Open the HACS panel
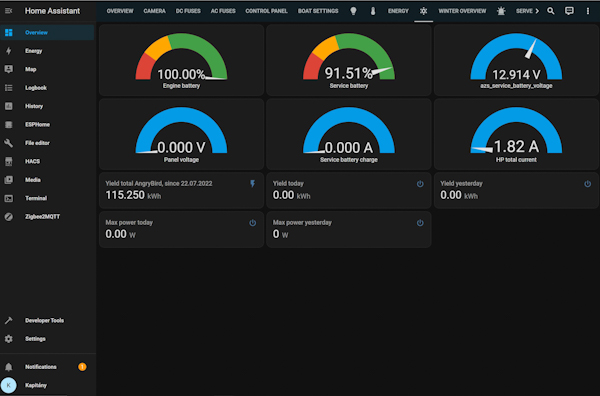The width and height of the screenshot is (600, 396). point(47,161)
